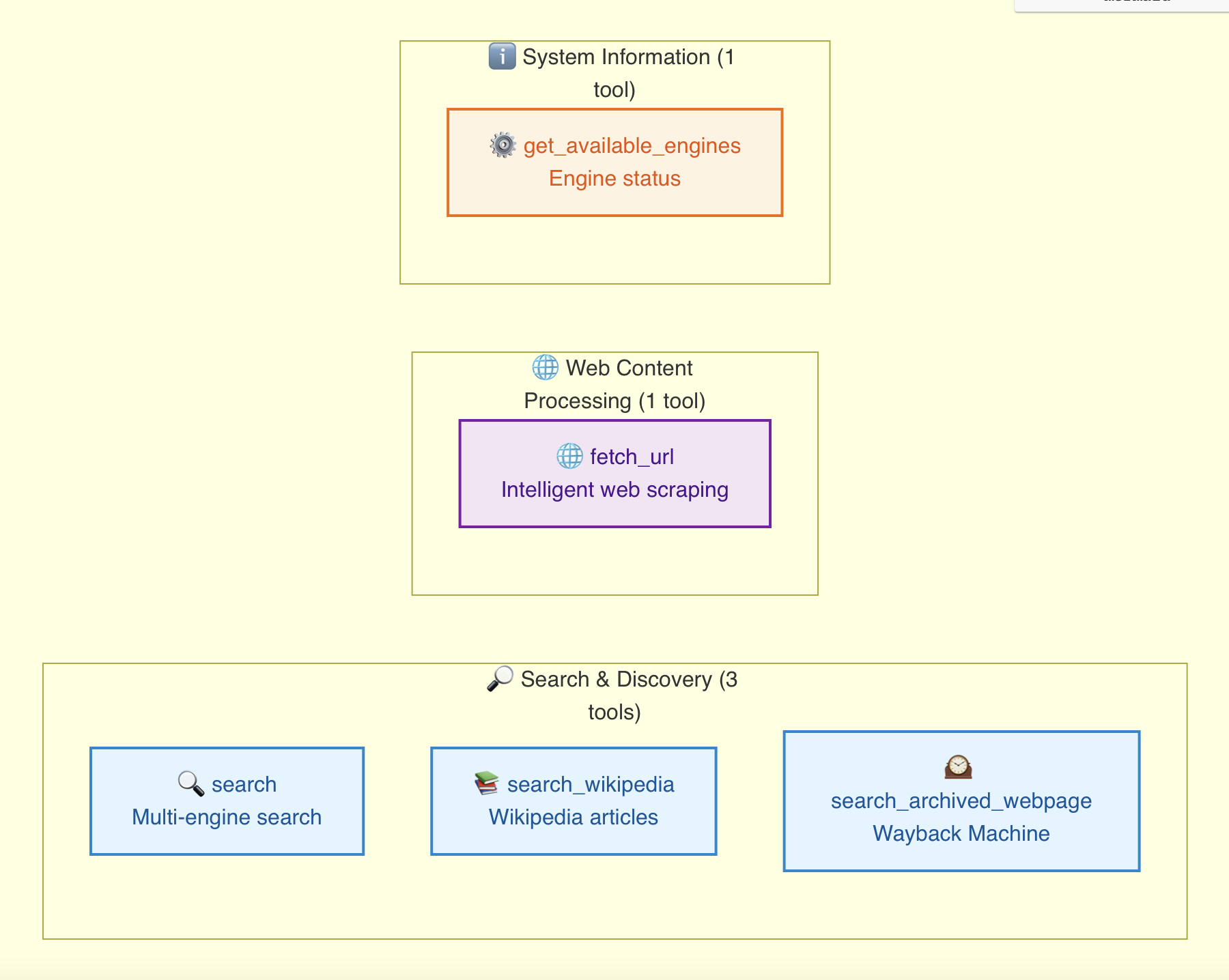Image resolution: width=1229 pixels, height=980 pixels.
Task: Toggle the search Multi-engine search node
Action: [227, 801]
